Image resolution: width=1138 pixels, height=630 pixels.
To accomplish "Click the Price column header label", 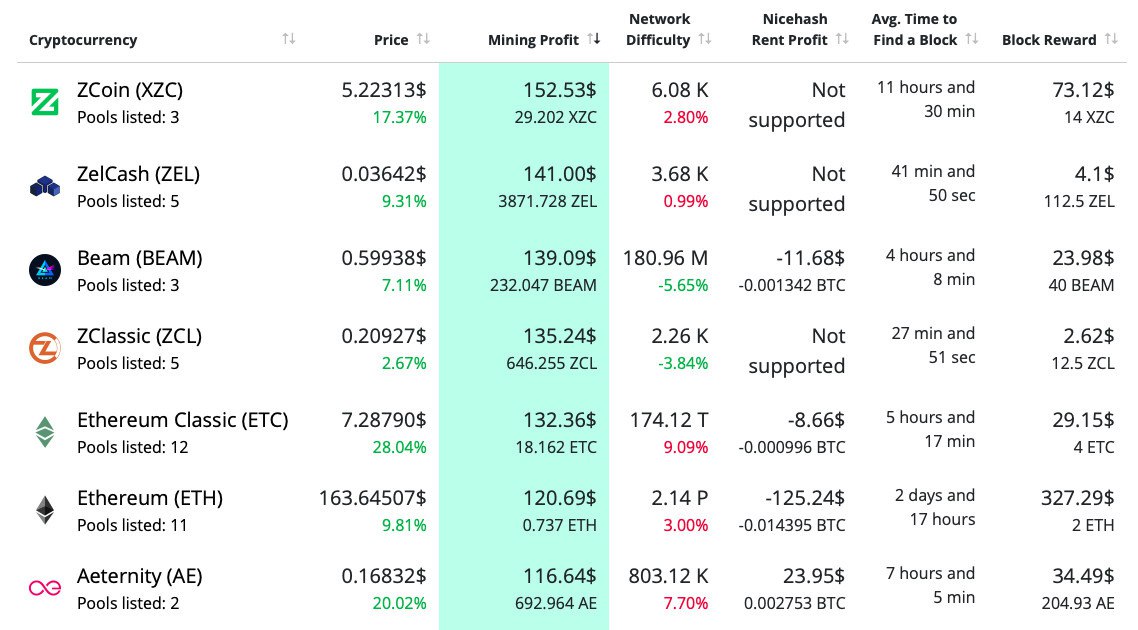I will coord(391,40).
